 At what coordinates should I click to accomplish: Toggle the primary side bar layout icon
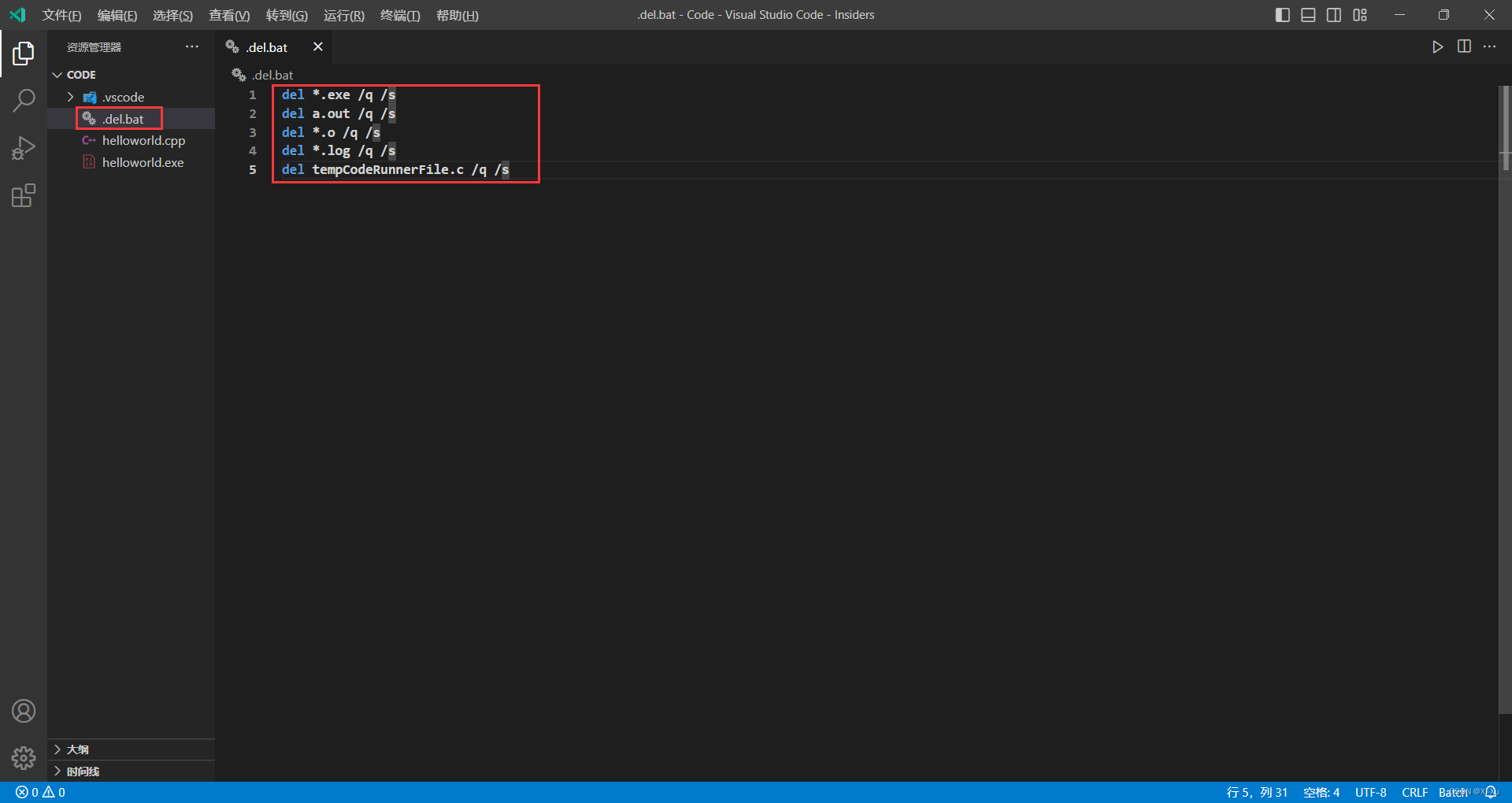(x=1282, y=15)
